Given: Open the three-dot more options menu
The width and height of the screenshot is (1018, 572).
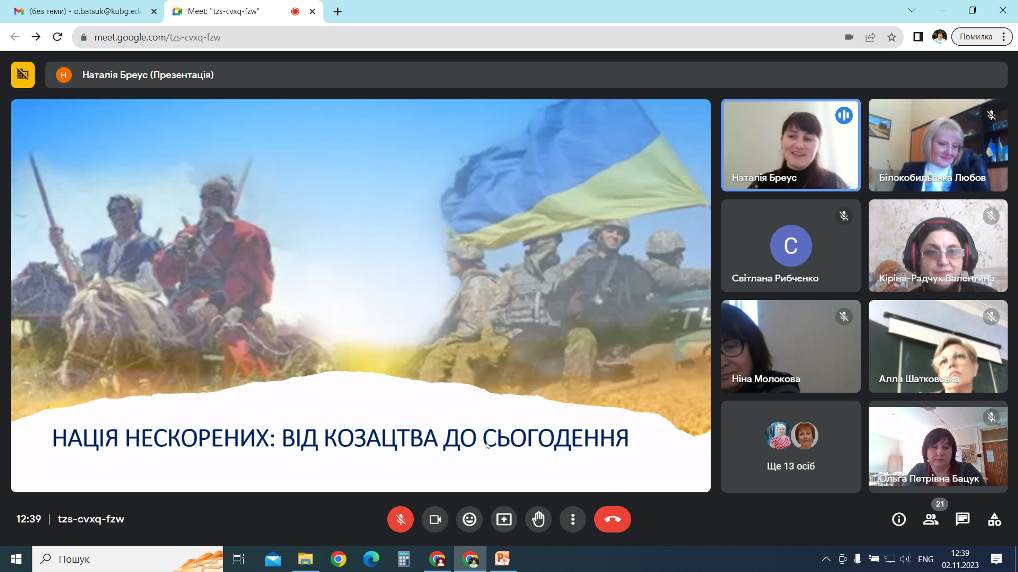Looking at the screenshot, I should coord(572,519).
